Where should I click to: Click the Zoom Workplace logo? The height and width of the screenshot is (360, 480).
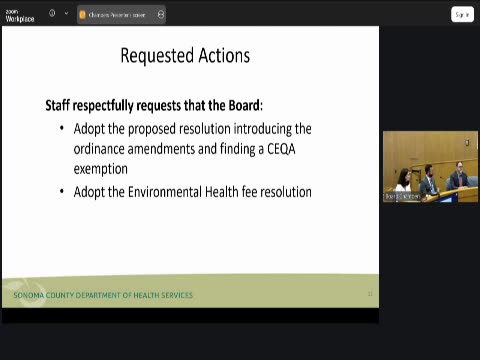[20, 16]
